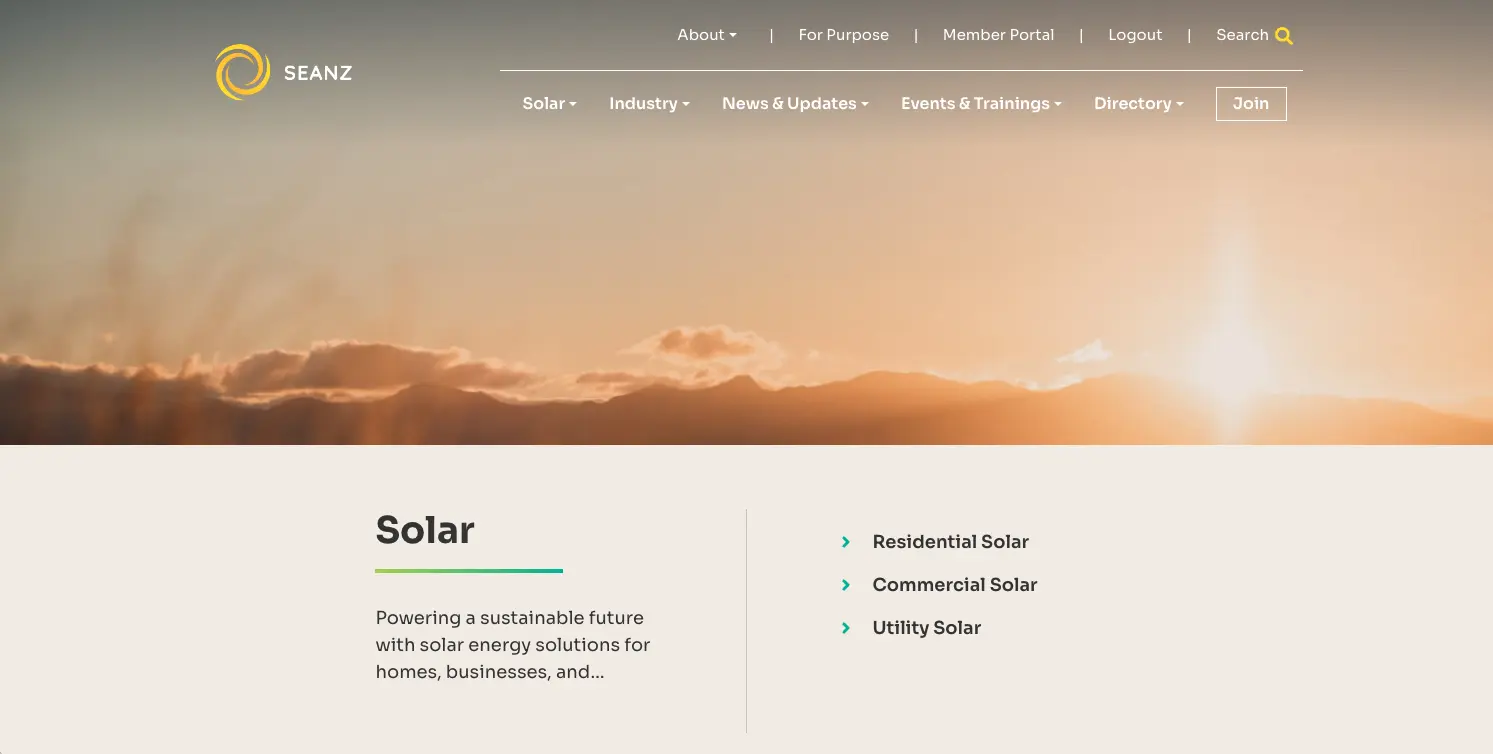
Task: Click the chevron beside Utility Solar
Action: point(846,628)
